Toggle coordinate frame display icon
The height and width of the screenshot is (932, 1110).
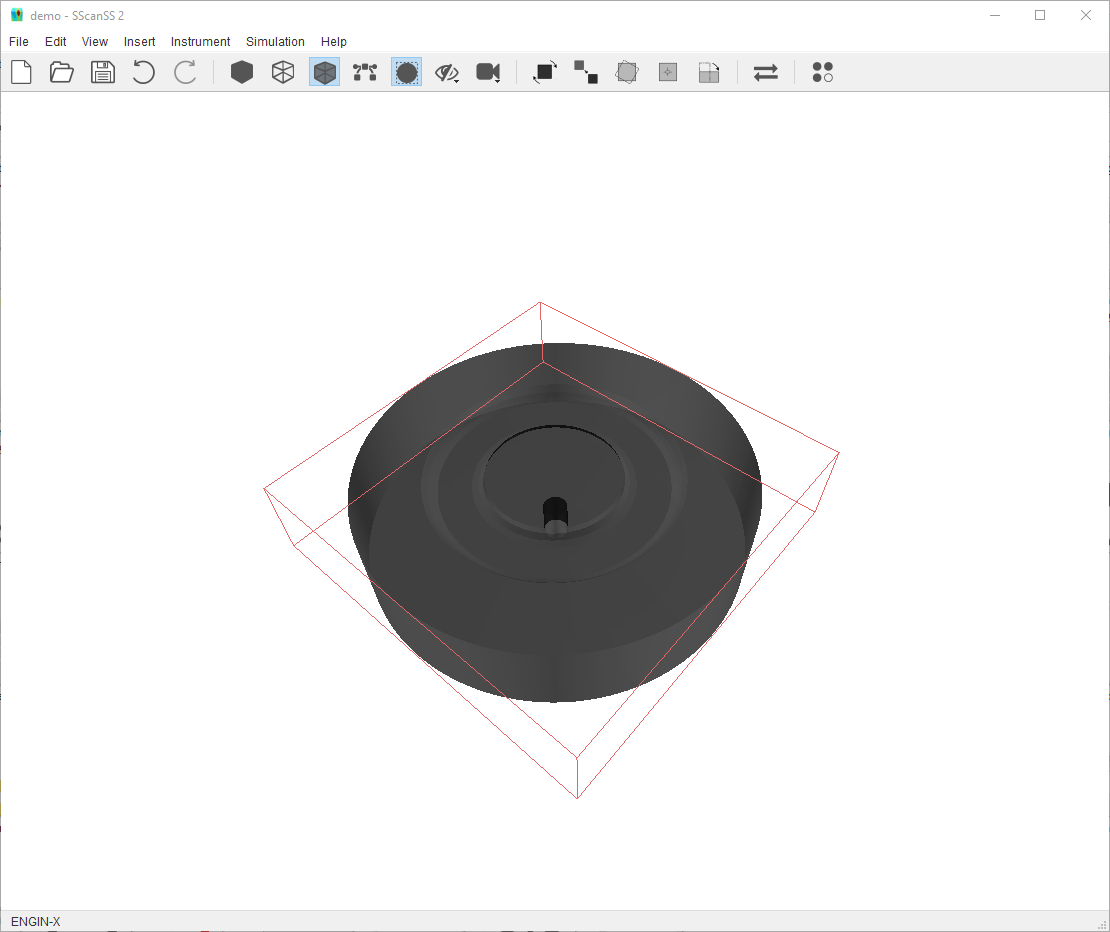pos(365,72)
